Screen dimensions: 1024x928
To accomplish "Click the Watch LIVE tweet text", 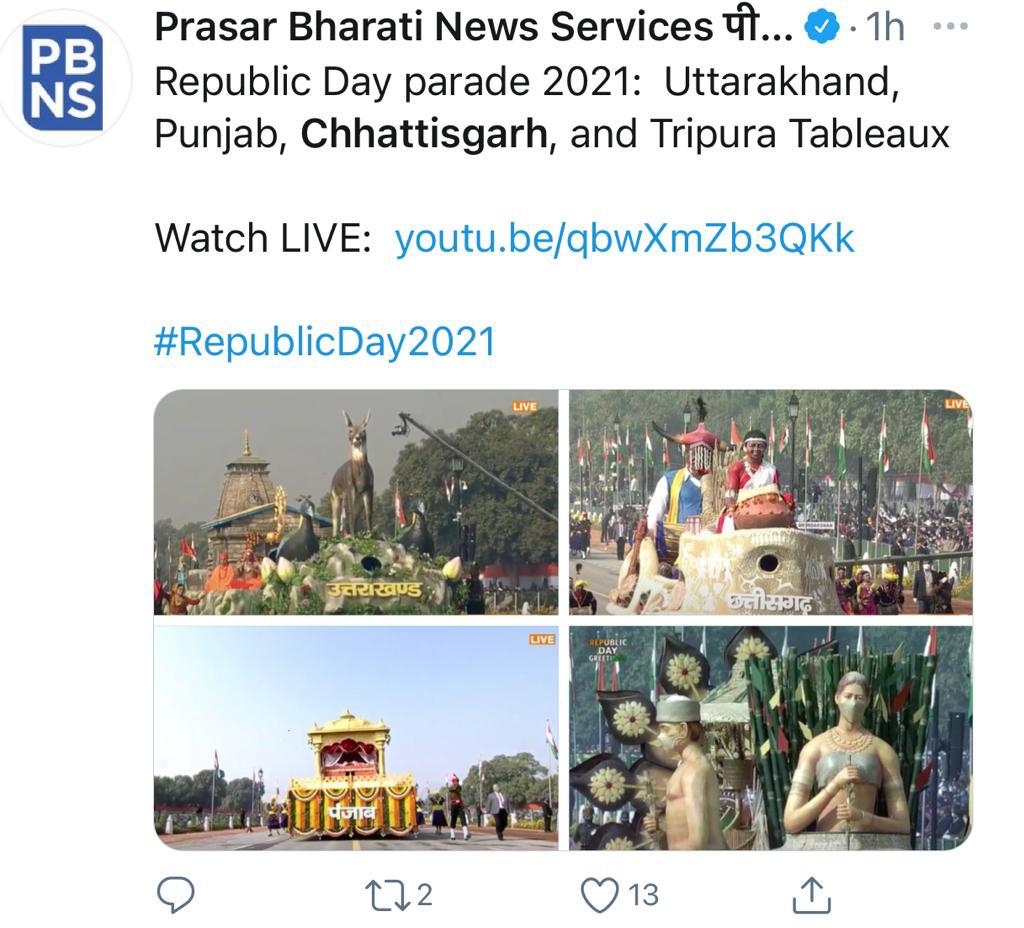I will coord(263,238).
